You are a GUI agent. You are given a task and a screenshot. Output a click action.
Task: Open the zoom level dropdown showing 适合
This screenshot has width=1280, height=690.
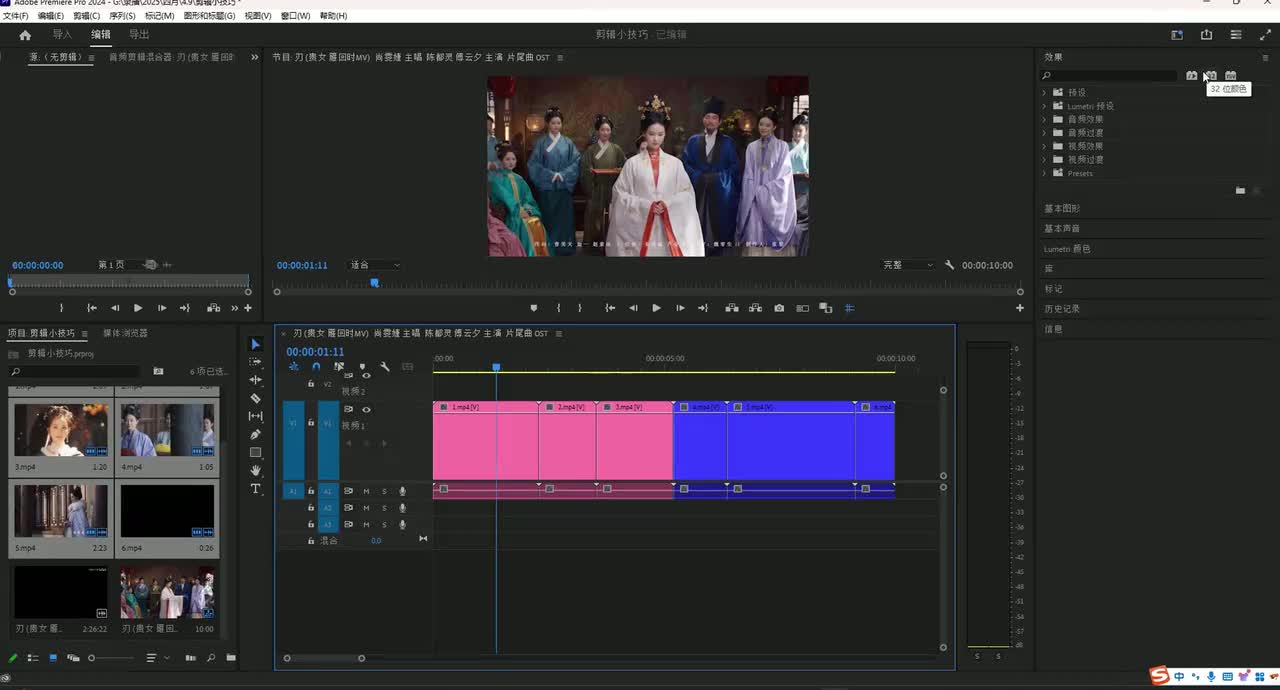point(374,265)
